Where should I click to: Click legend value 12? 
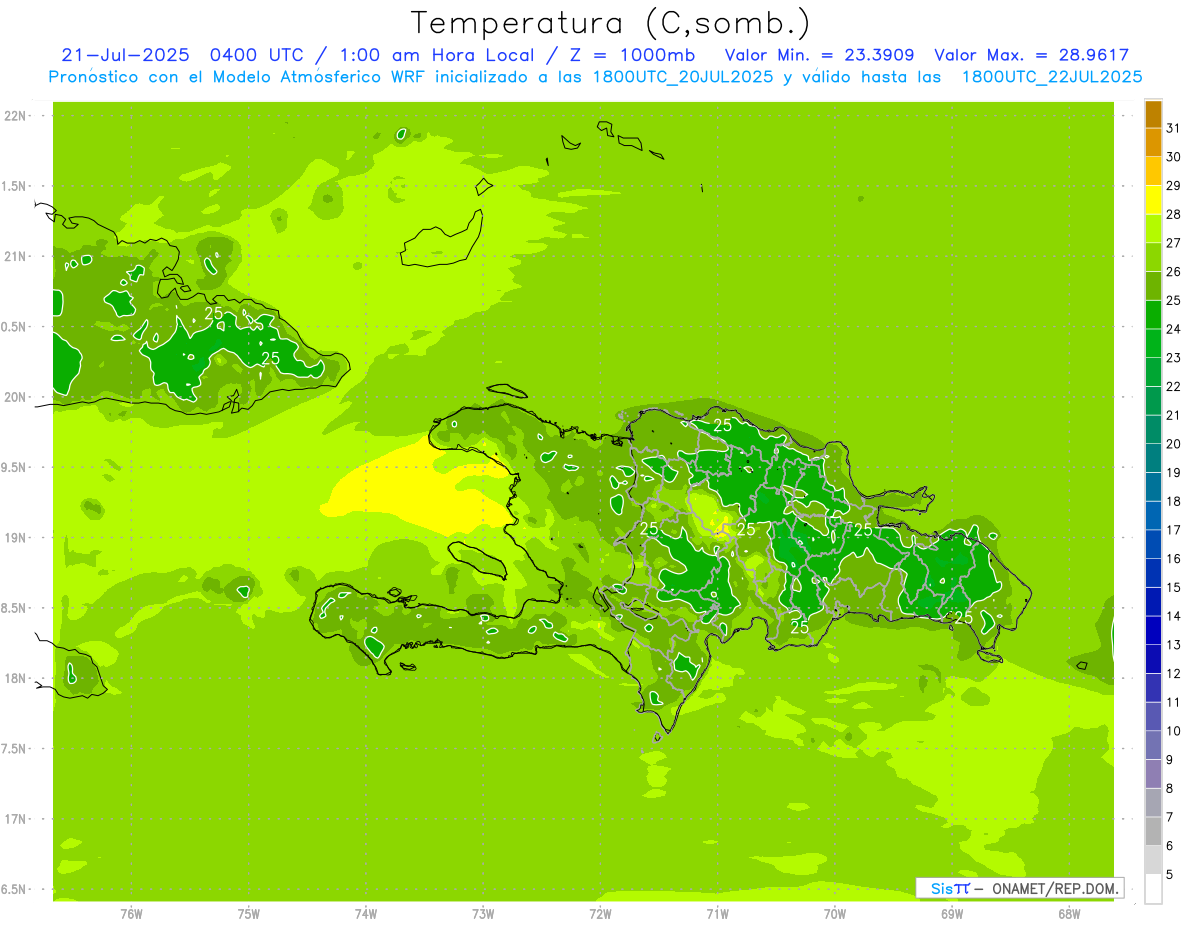point(1174,674)
